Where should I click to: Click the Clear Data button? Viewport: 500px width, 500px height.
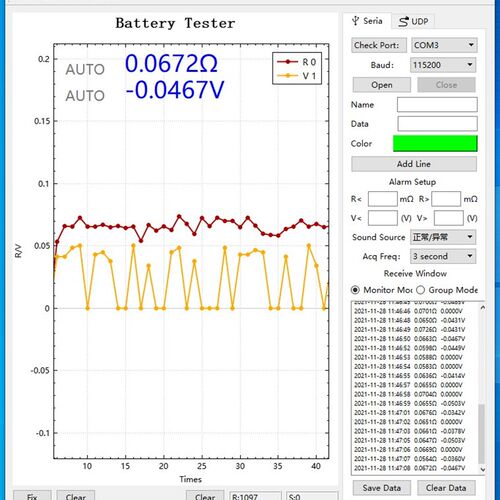tap(446, 488)
